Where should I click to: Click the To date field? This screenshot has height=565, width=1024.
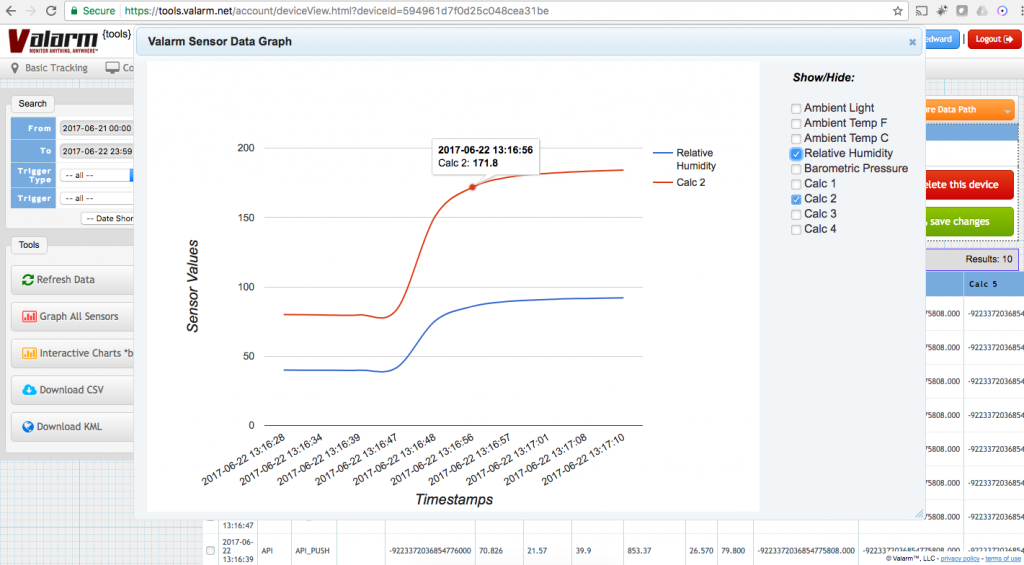[96, 151]
